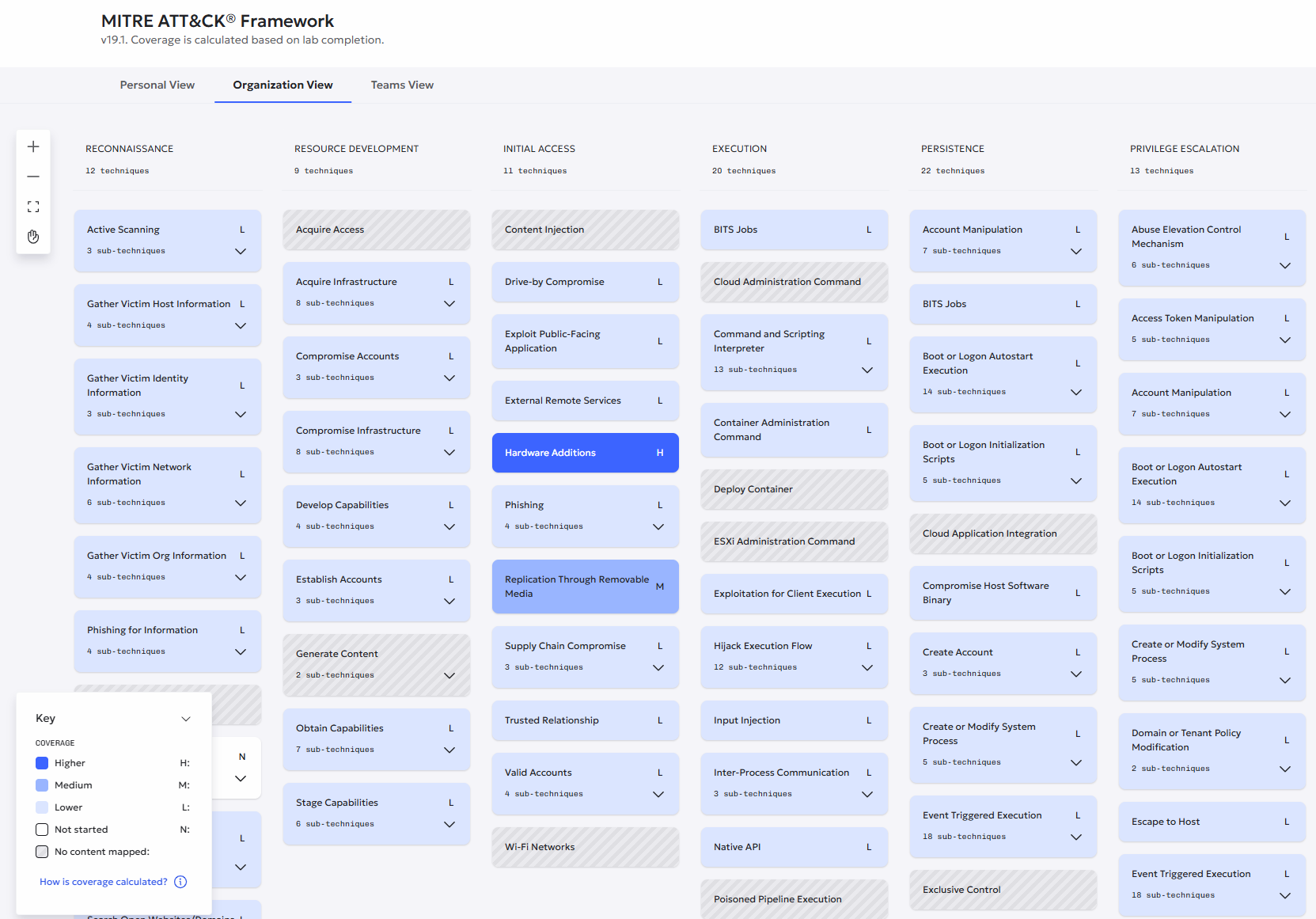Expand Phishing sub-techniques in Initial Access
1316x919 pixels.
pyautogui.click(x=658, y=526)
